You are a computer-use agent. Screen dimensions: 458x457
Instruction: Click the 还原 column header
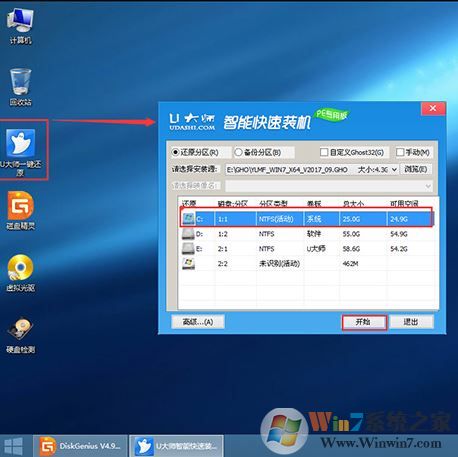click(x=189, y=203)
